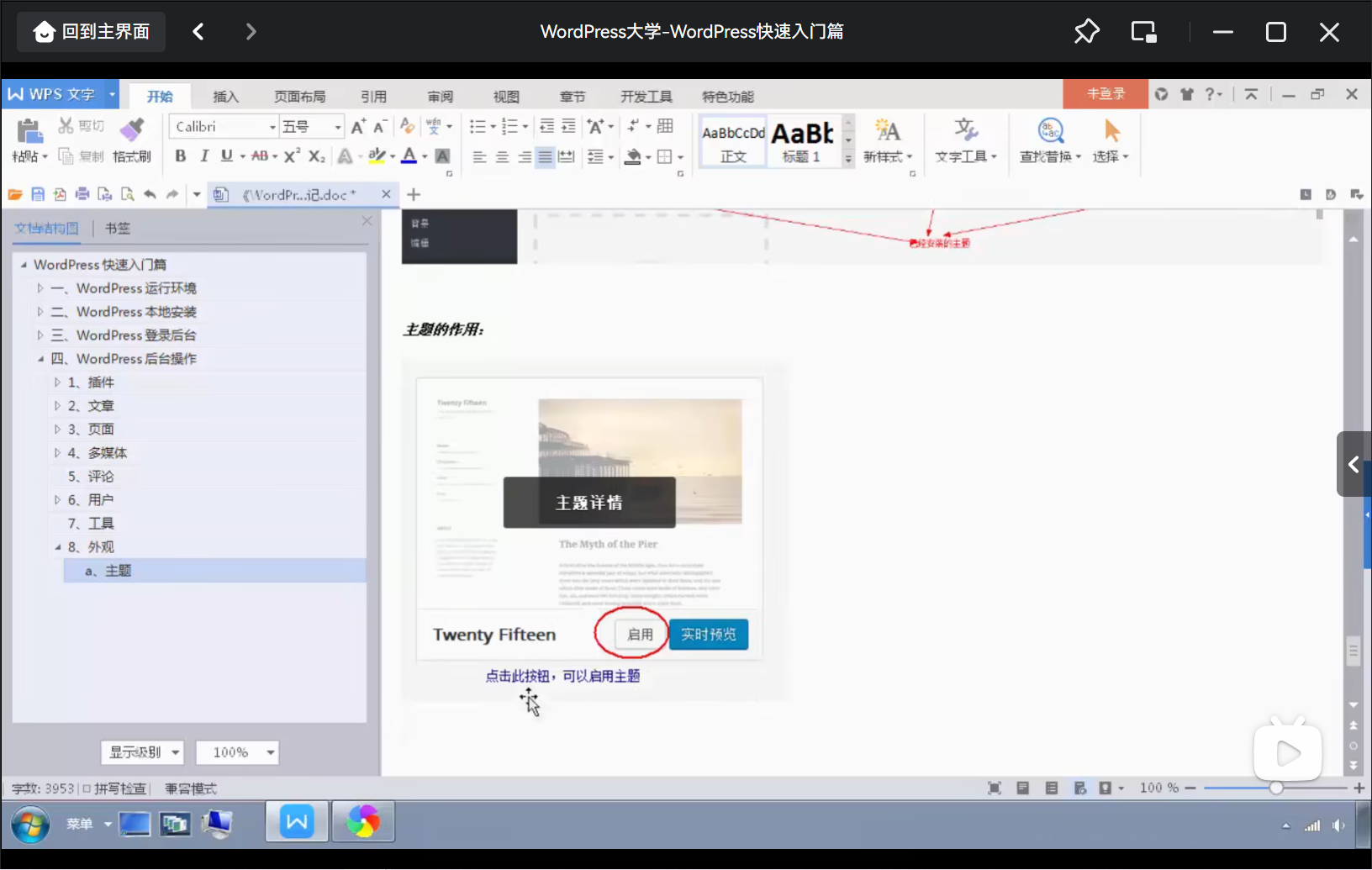Click the increase font size icon

click(x=358, y=127)
